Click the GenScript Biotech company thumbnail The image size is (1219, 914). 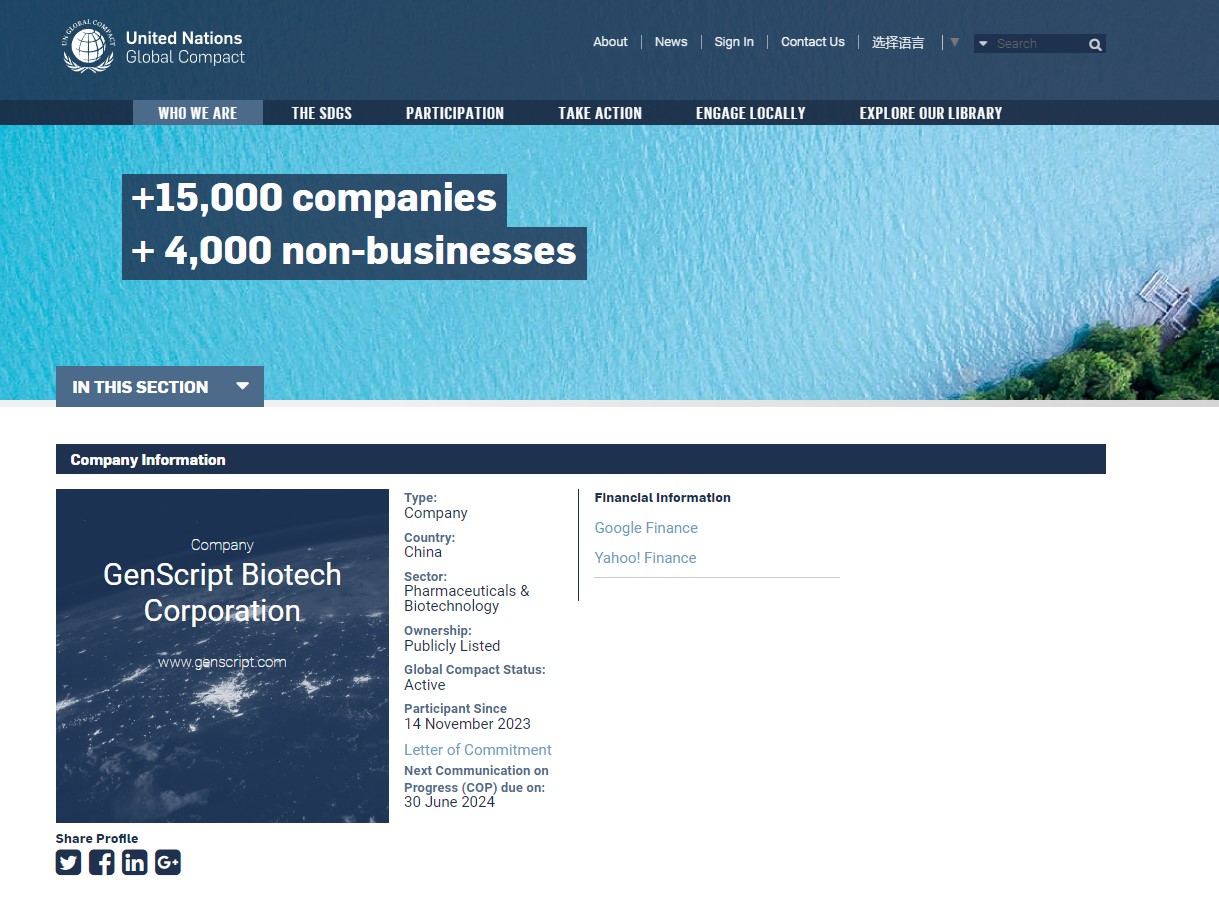coord(222,656)
